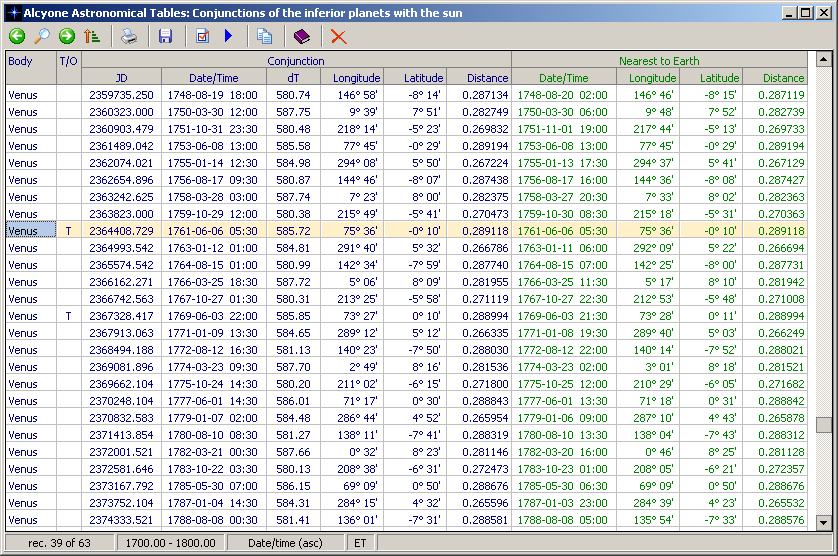Click the 1700.00 - 1800.00 status panel
Screen dimensions: 838x556
168,542
